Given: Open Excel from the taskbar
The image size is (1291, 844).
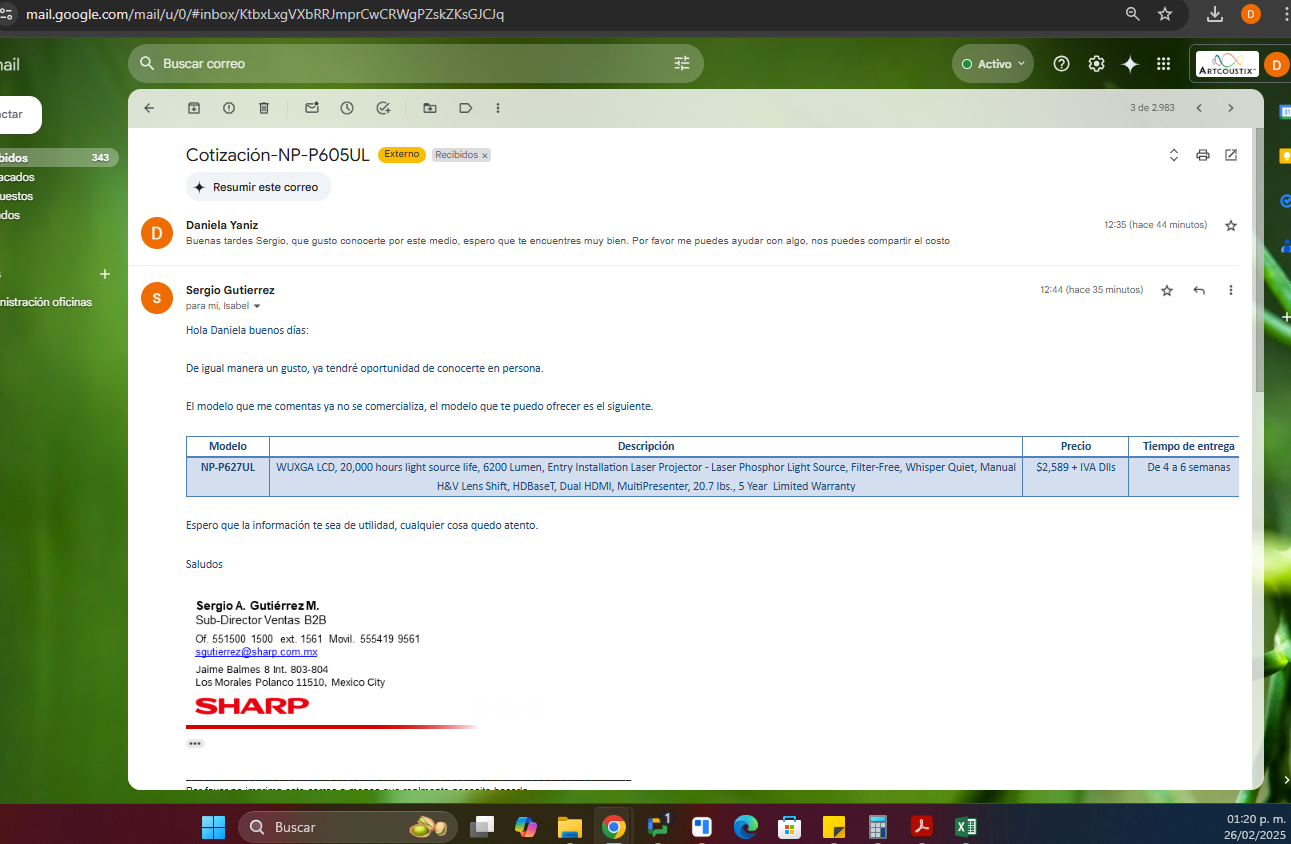Looking at the screenshot, I should pos(966,827).
